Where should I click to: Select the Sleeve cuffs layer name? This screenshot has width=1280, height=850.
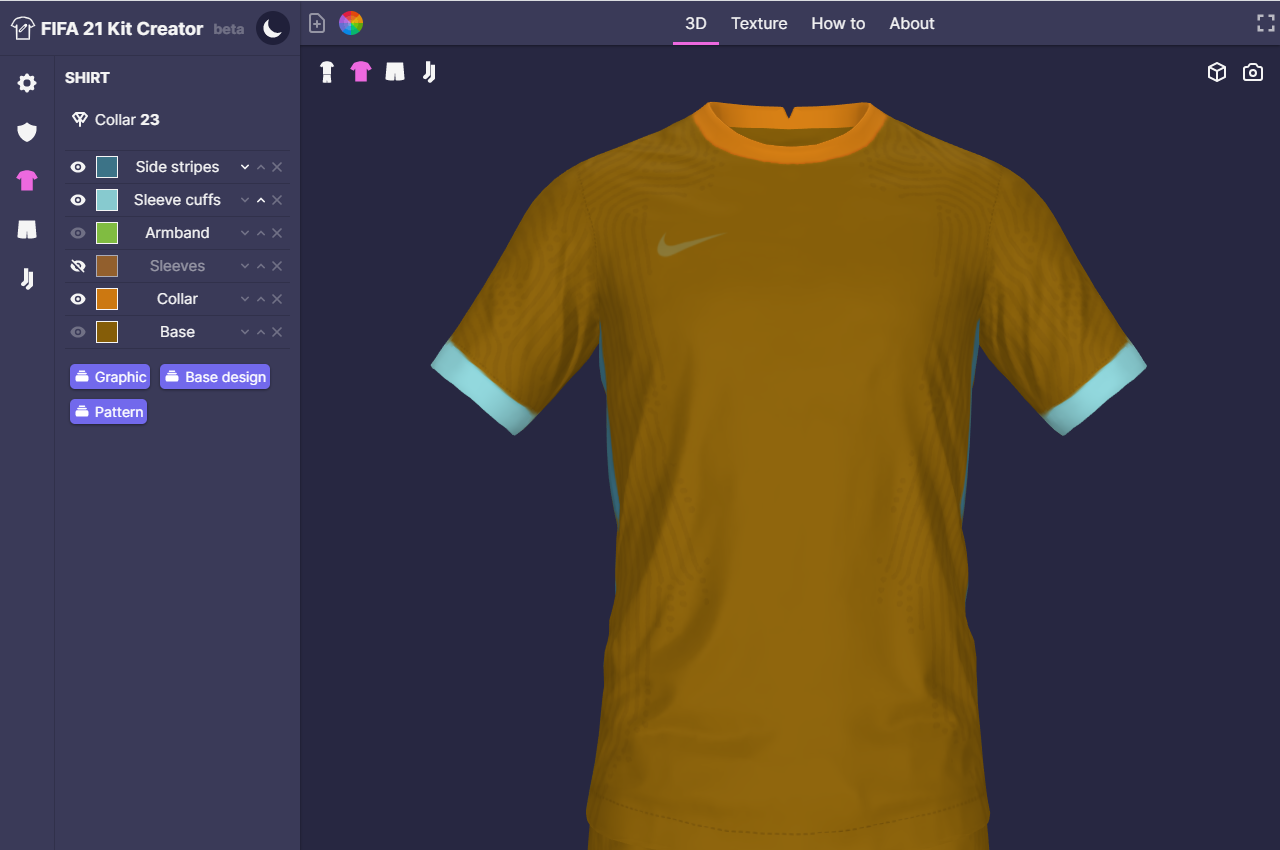click(177, 200)
